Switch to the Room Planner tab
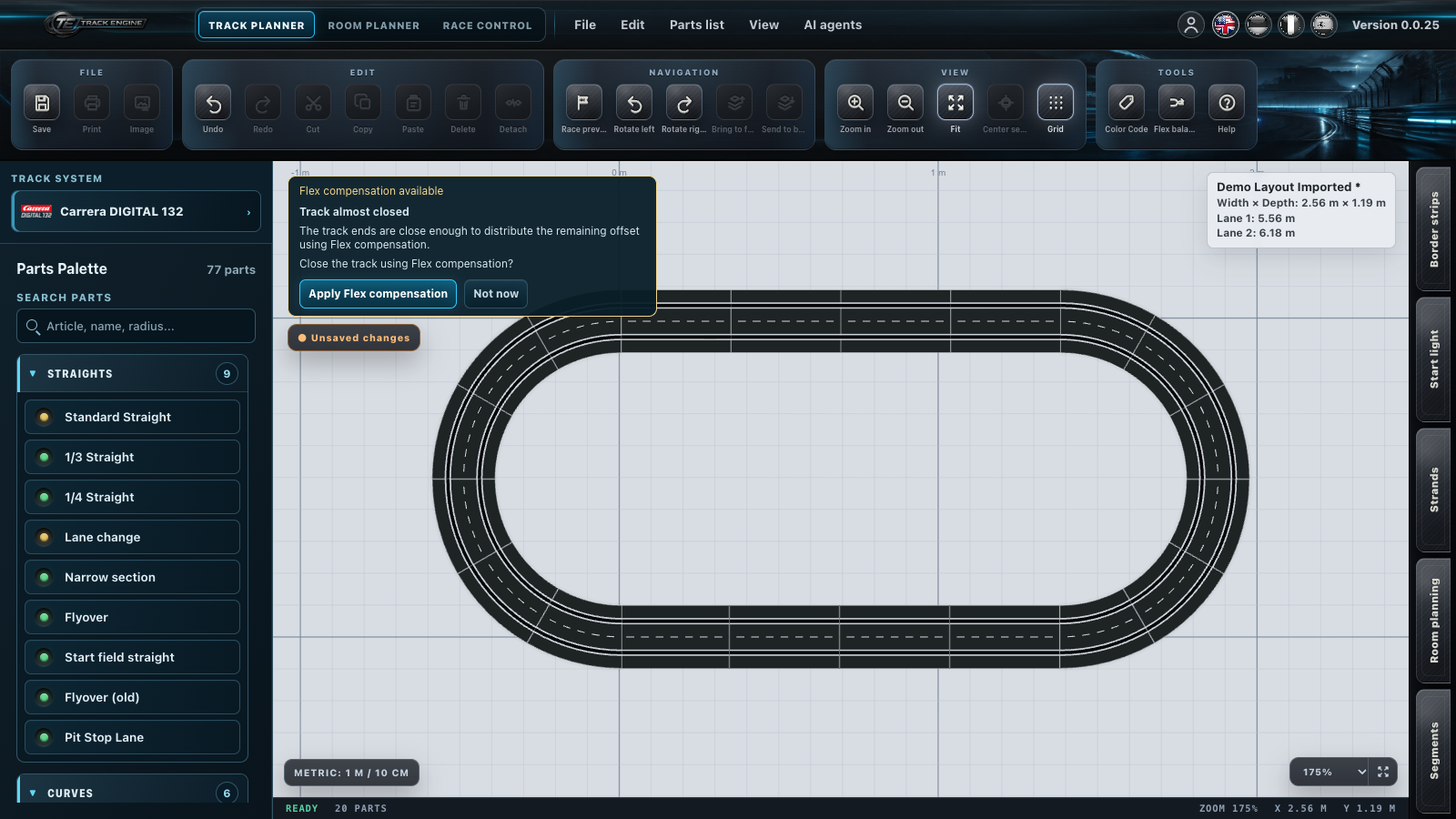Viewport: 1456px width, 819px height. (x=374, y=25)
